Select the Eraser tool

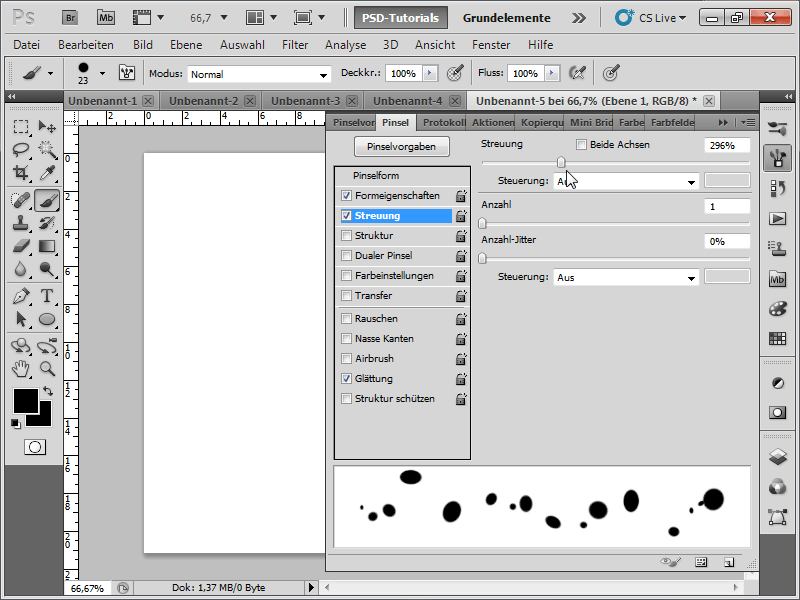pos(21,246)
